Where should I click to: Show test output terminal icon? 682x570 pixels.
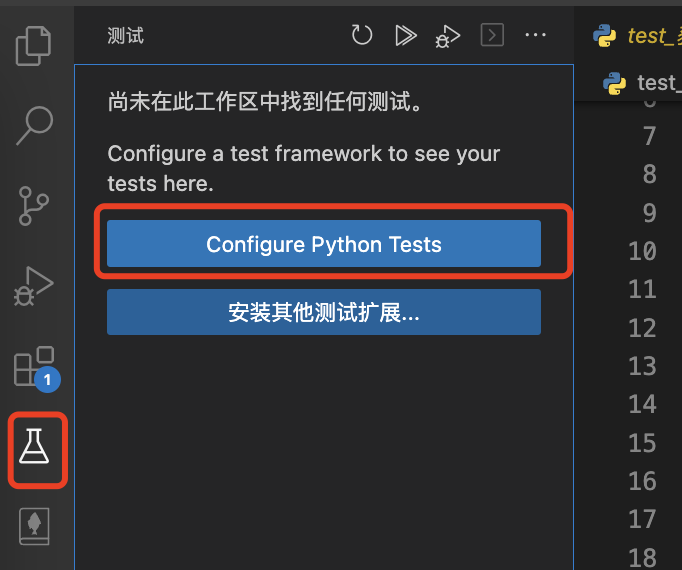coord(492,35)
